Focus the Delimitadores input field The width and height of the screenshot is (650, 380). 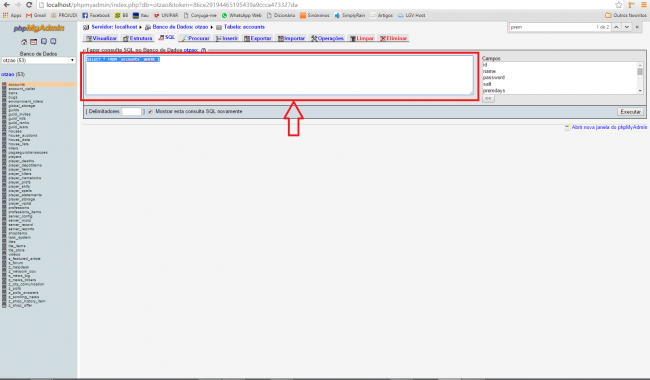(131, 111)
